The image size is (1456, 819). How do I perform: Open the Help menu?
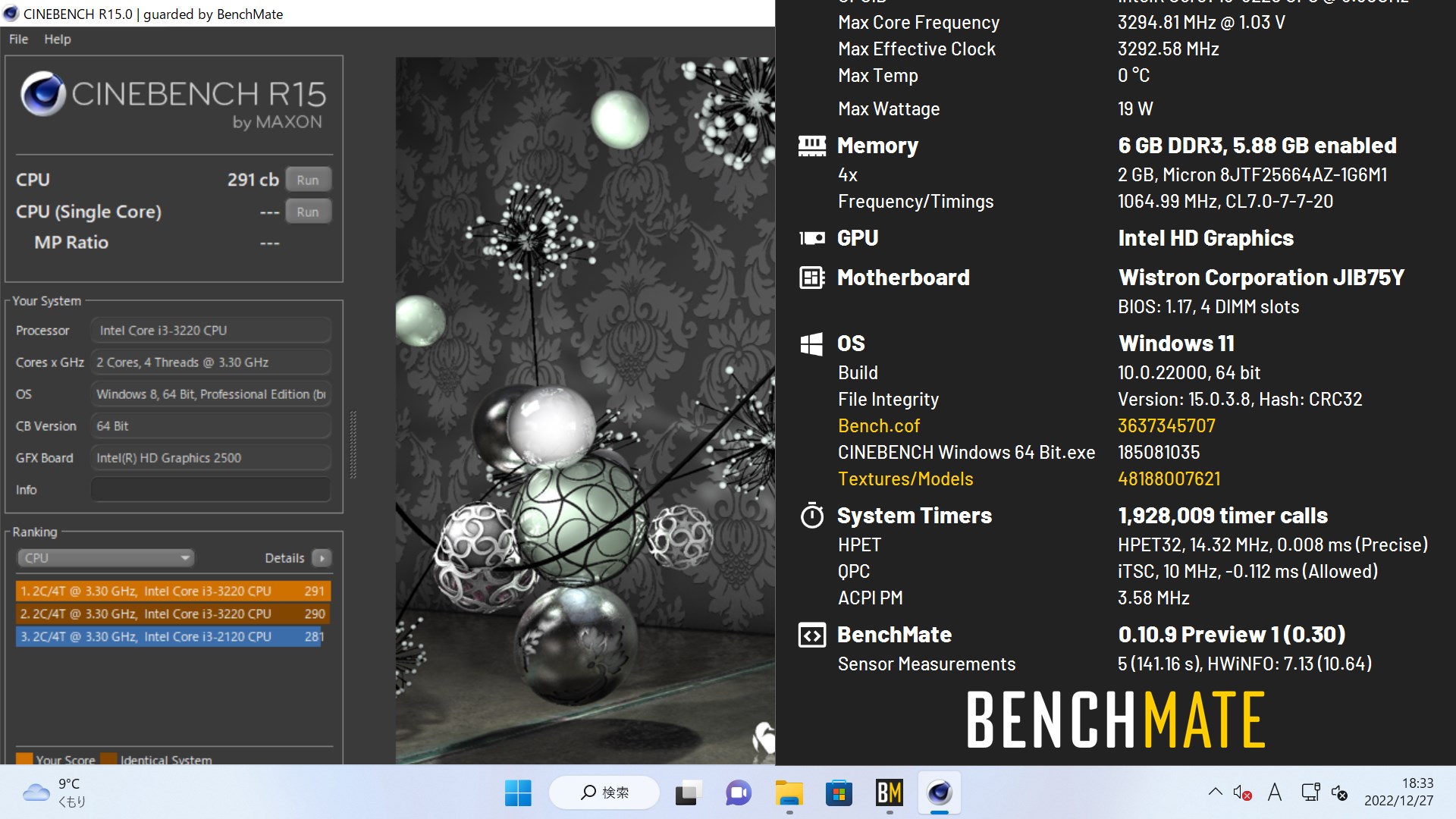click(x=58, y=39)
